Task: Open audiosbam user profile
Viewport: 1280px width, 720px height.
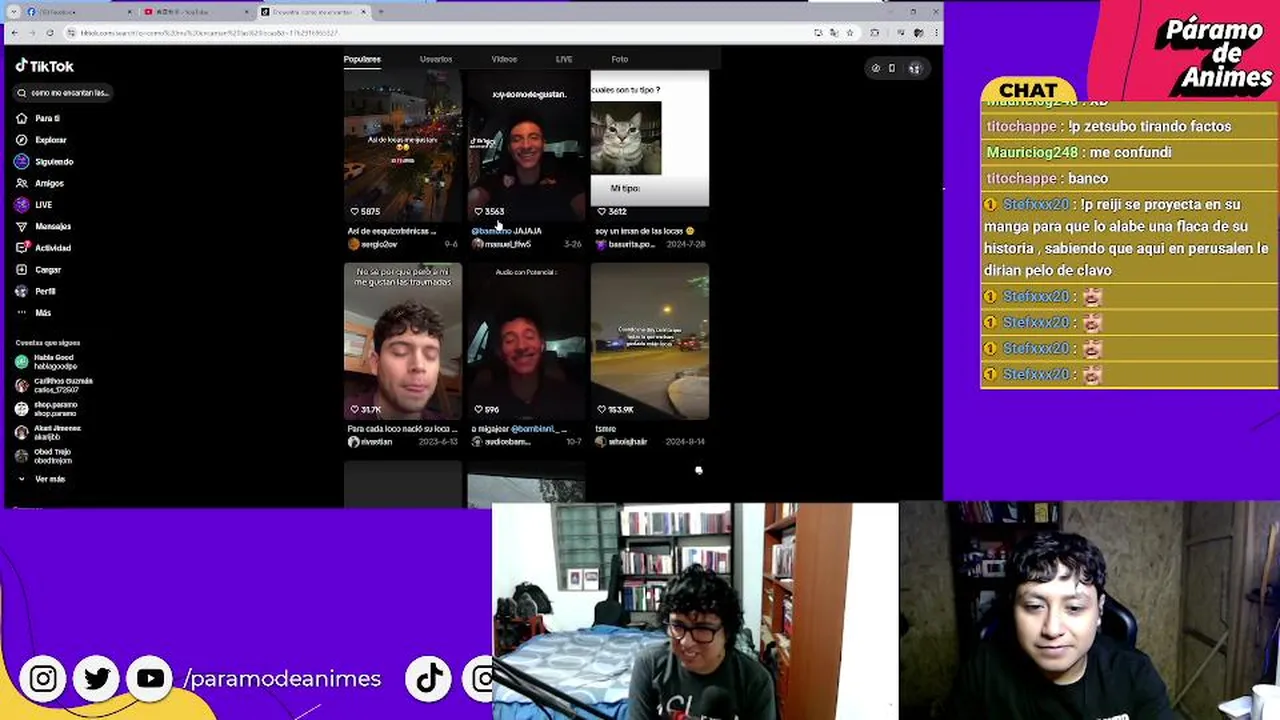Action: (x=502, y=442)
